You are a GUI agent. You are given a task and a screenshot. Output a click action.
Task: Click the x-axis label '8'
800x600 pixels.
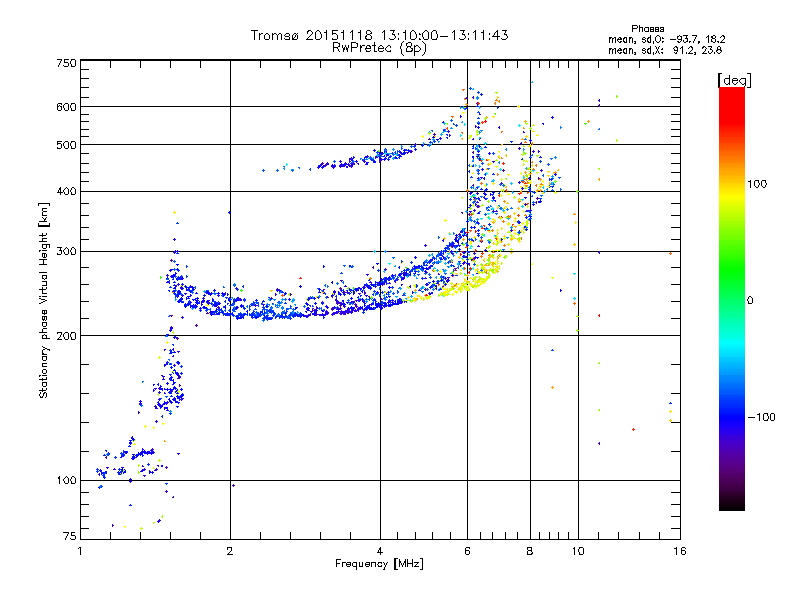click(530, 551)
